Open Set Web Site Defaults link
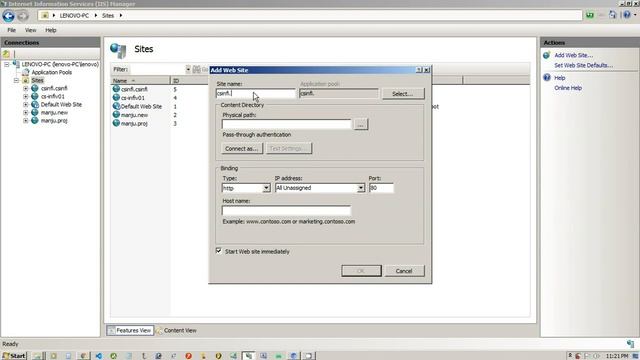This screenshot has width=640, height=360. coord(583,65)
